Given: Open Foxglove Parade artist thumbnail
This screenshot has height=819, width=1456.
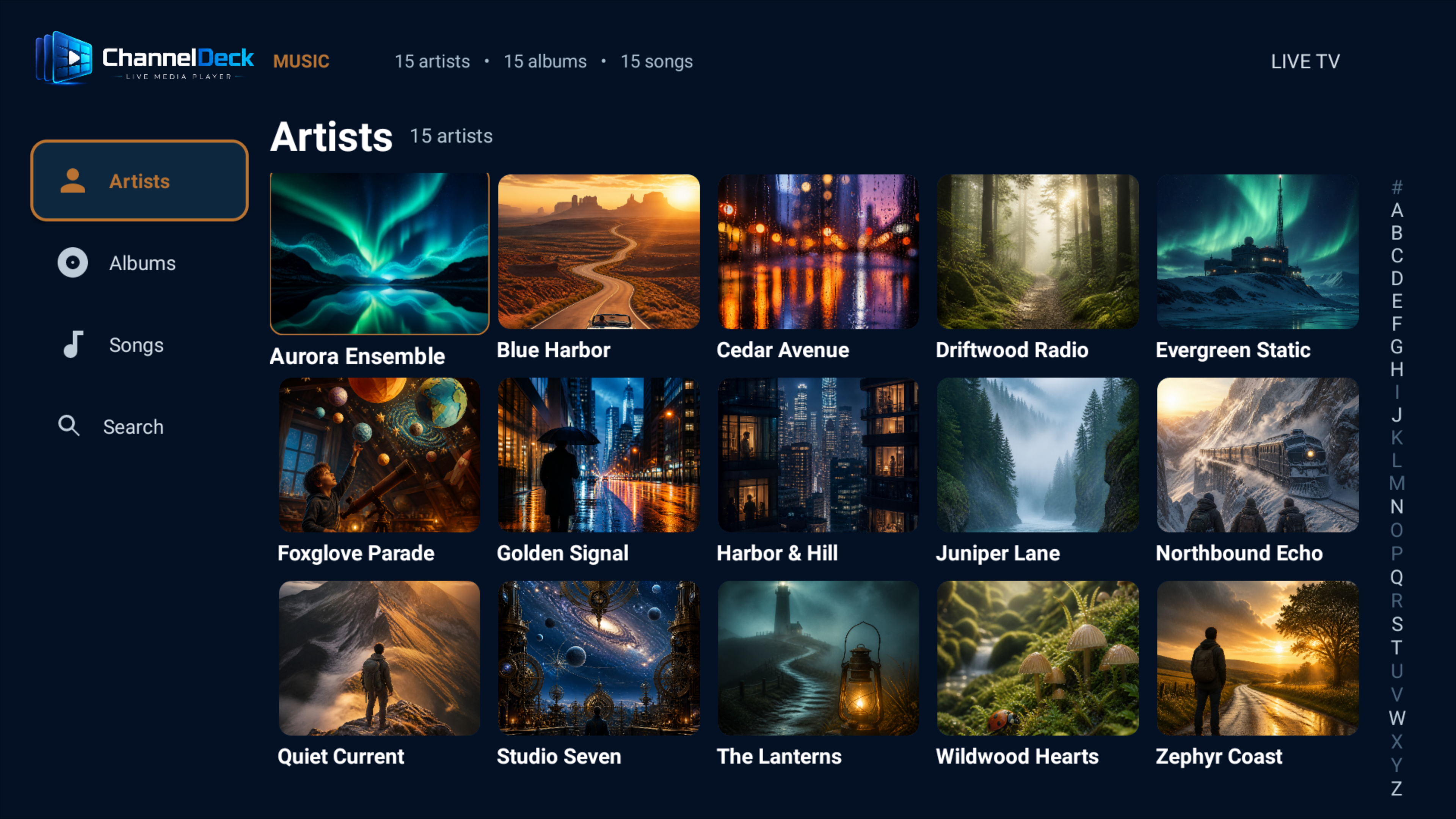Looking at the screenshot, I should pyautogui.click(x=379, y=455).
